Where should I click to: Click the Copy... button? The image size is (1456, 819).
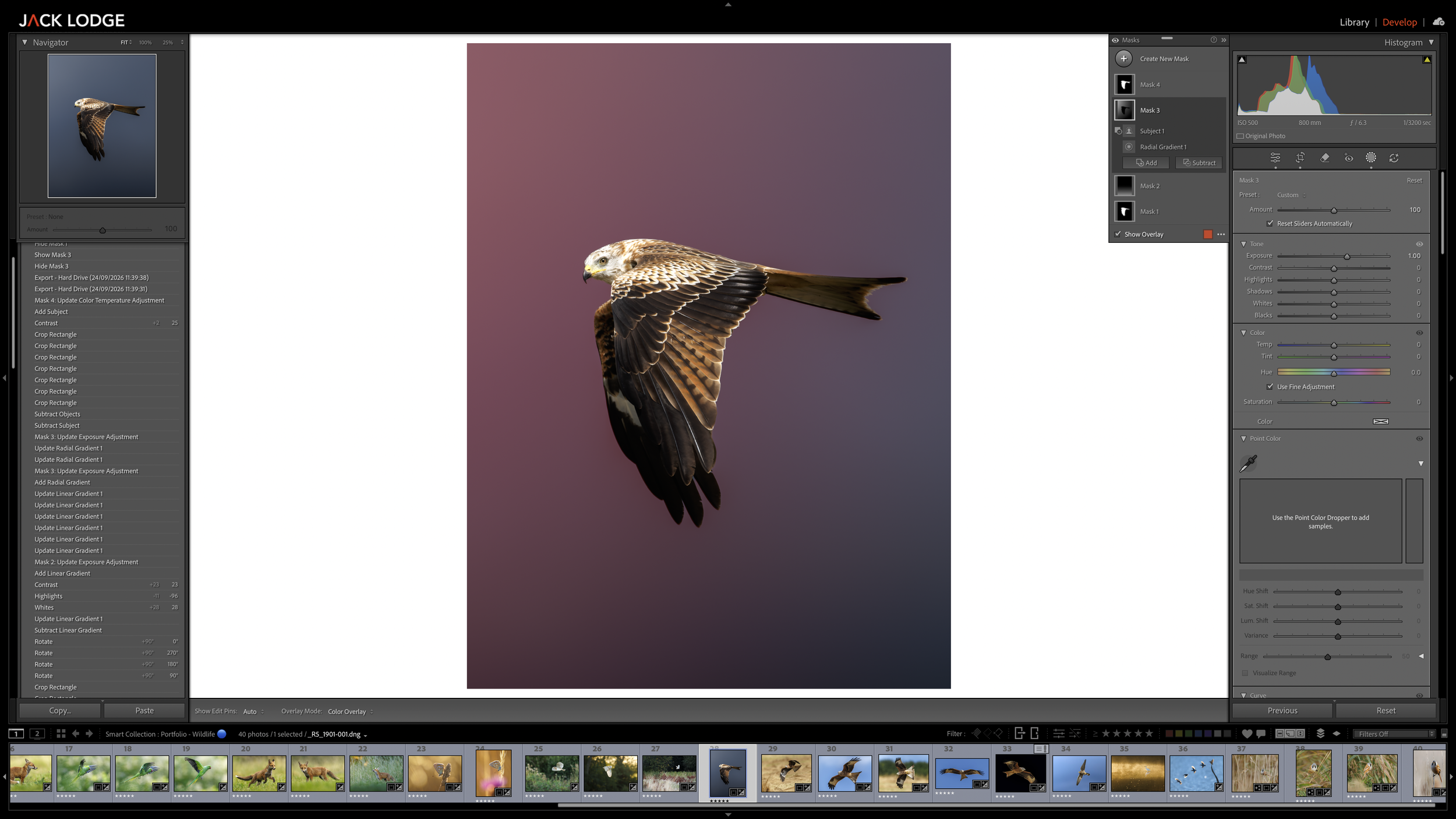click(x=60, y=711)
